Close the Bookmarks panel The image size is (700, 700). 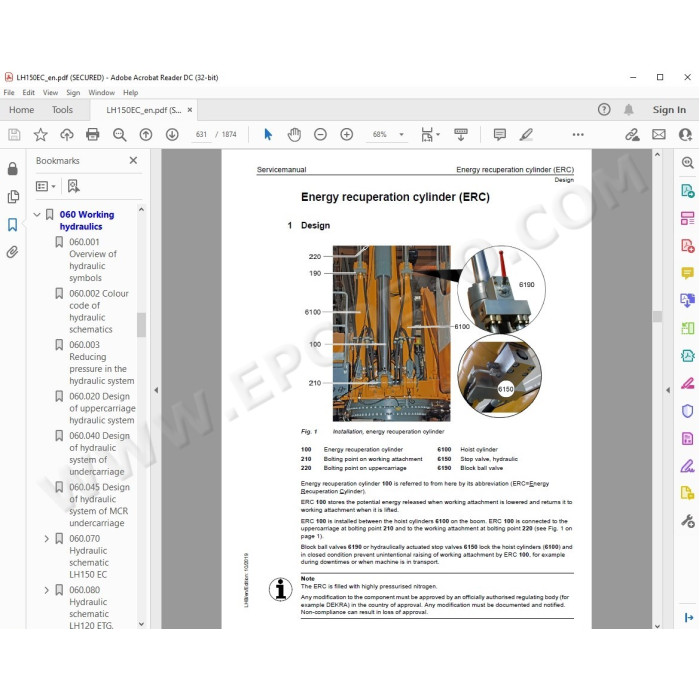tap(133, 160)
